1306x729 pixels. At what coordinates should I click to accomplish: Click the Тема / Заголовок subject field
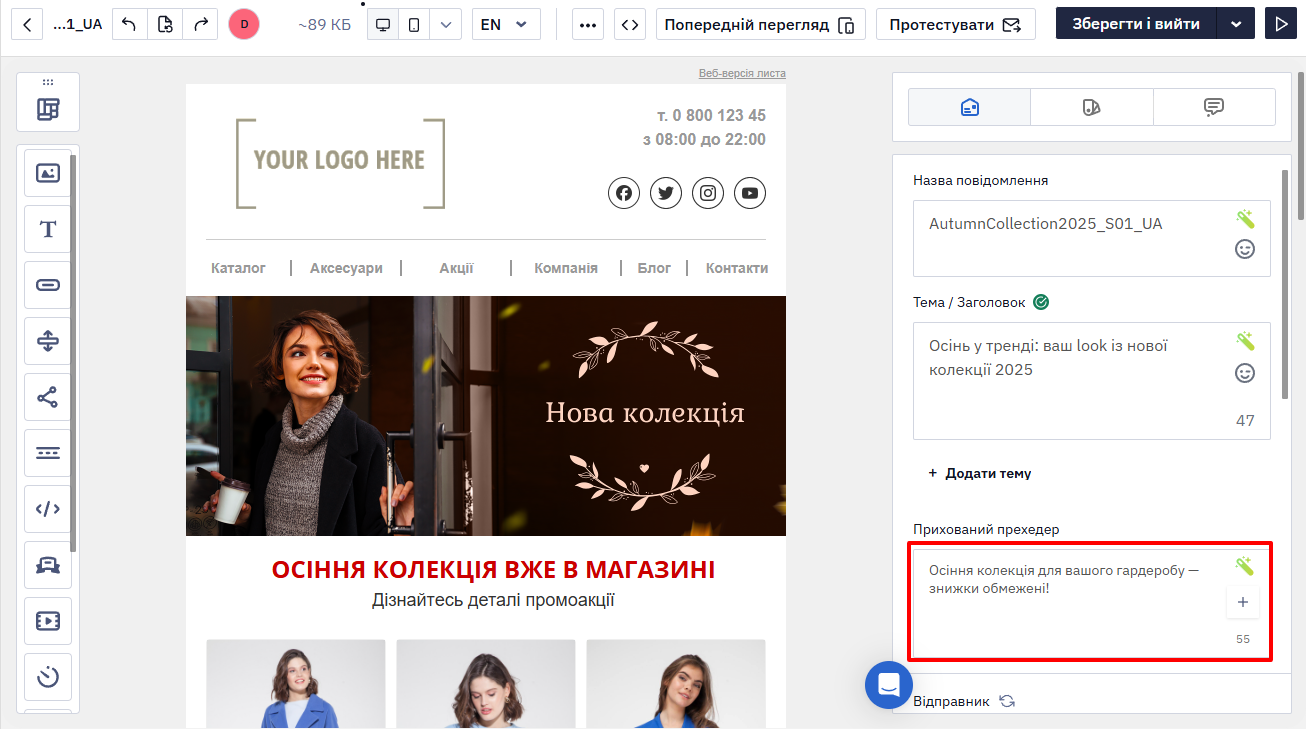1091,381
